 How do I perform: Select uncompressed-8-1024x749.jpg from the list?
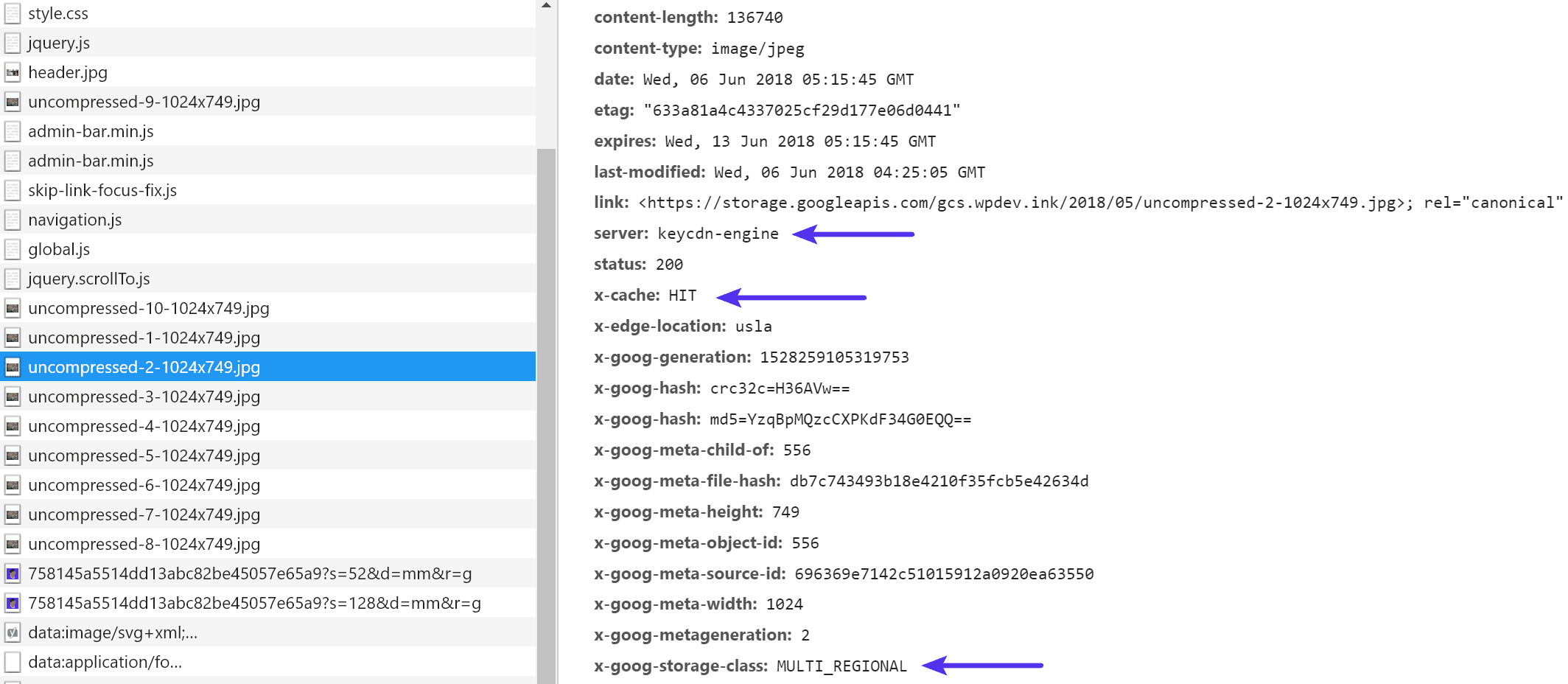144,544
